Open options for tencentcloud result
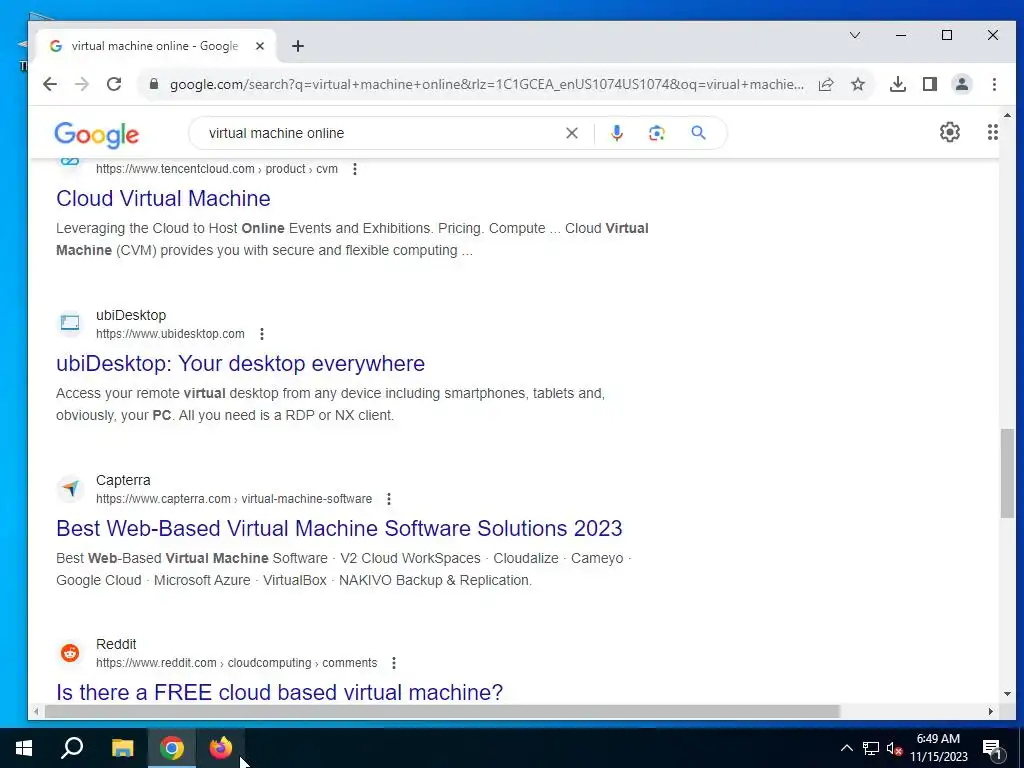Screen dimensions: 1024x768 point(355,169)
